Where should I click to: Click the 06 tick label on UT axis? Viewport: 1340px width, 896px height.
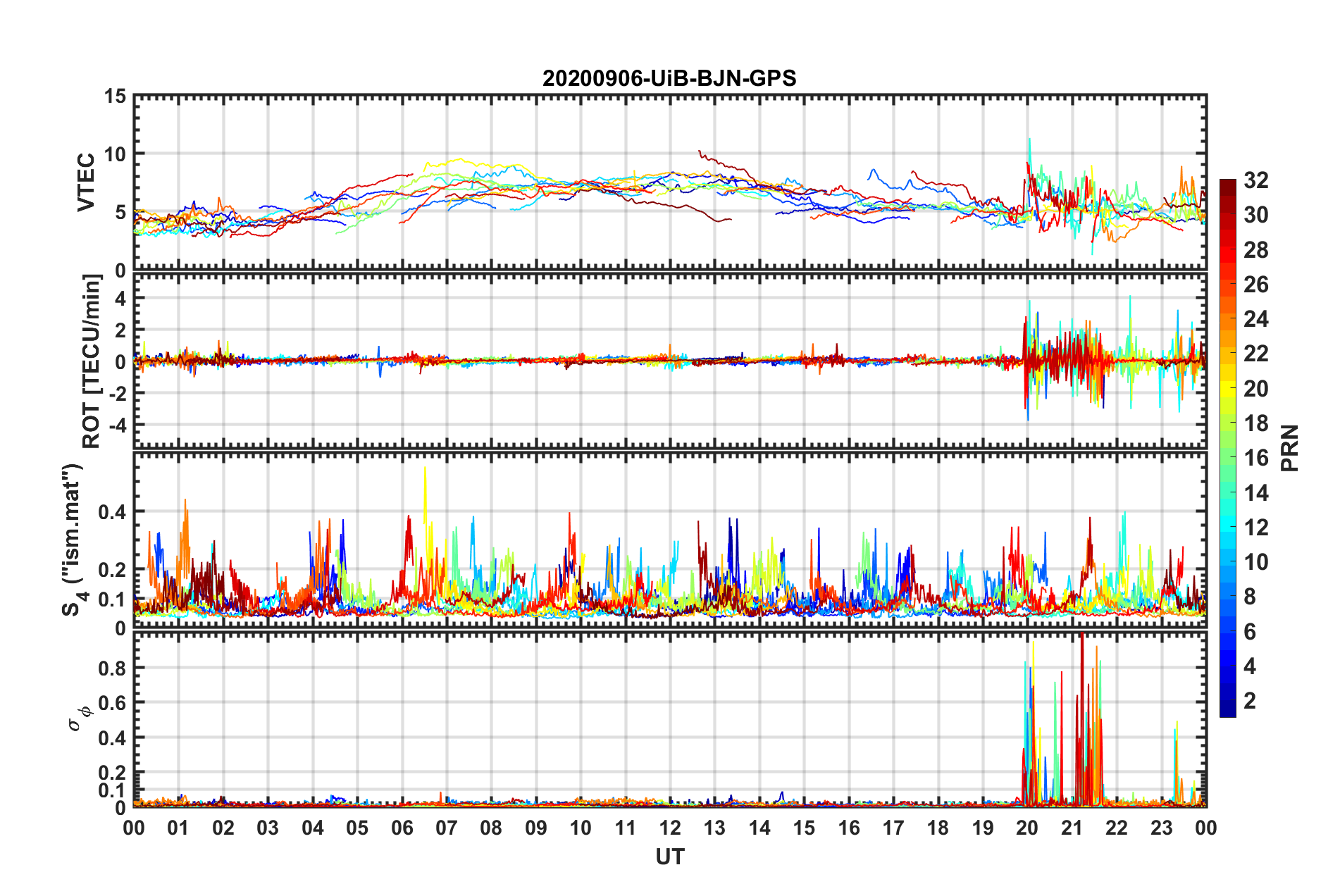coord(402,828)
